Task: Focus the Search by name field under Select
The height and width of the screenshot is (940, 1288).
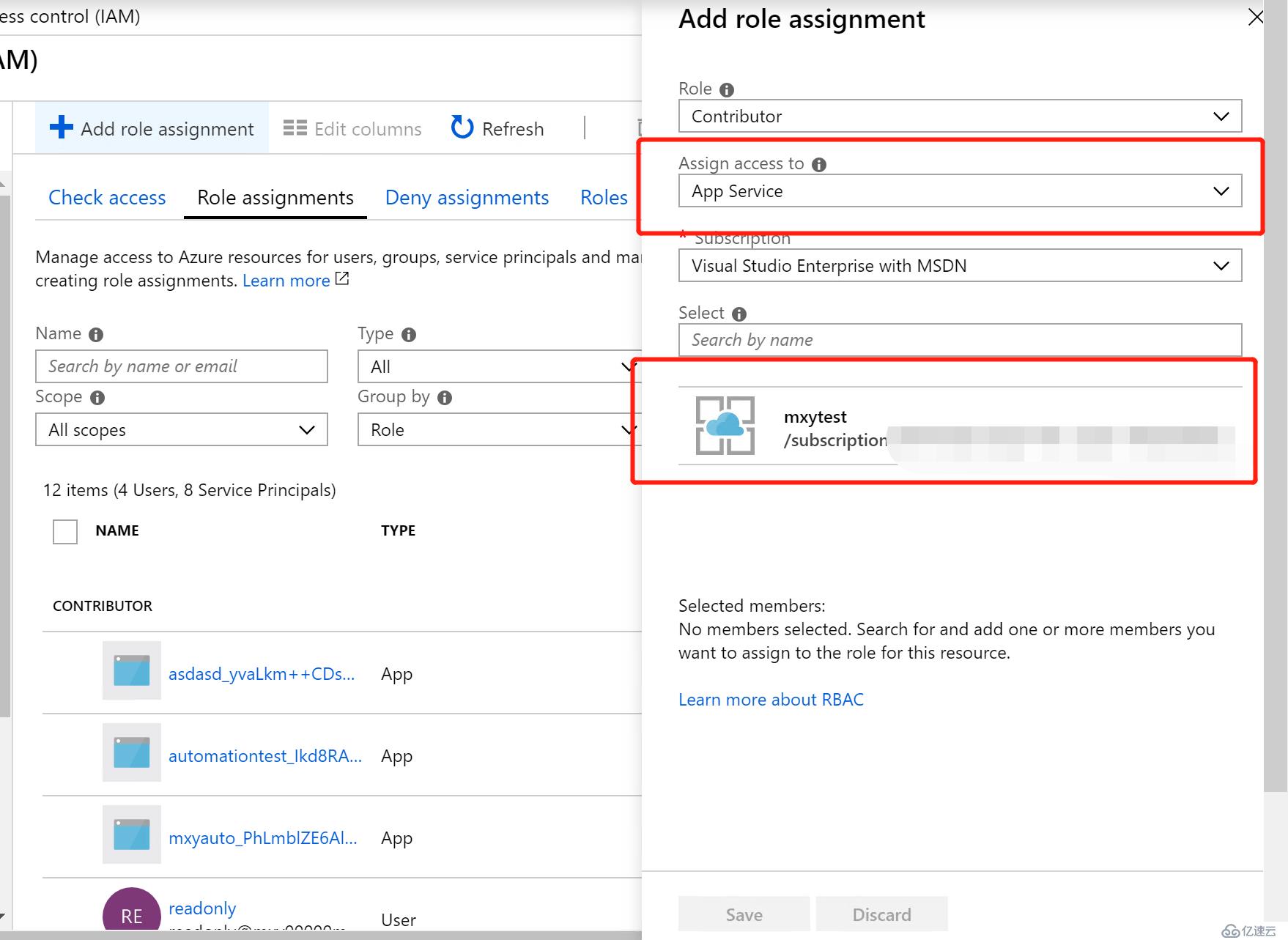Action: (x=960, y=340)
